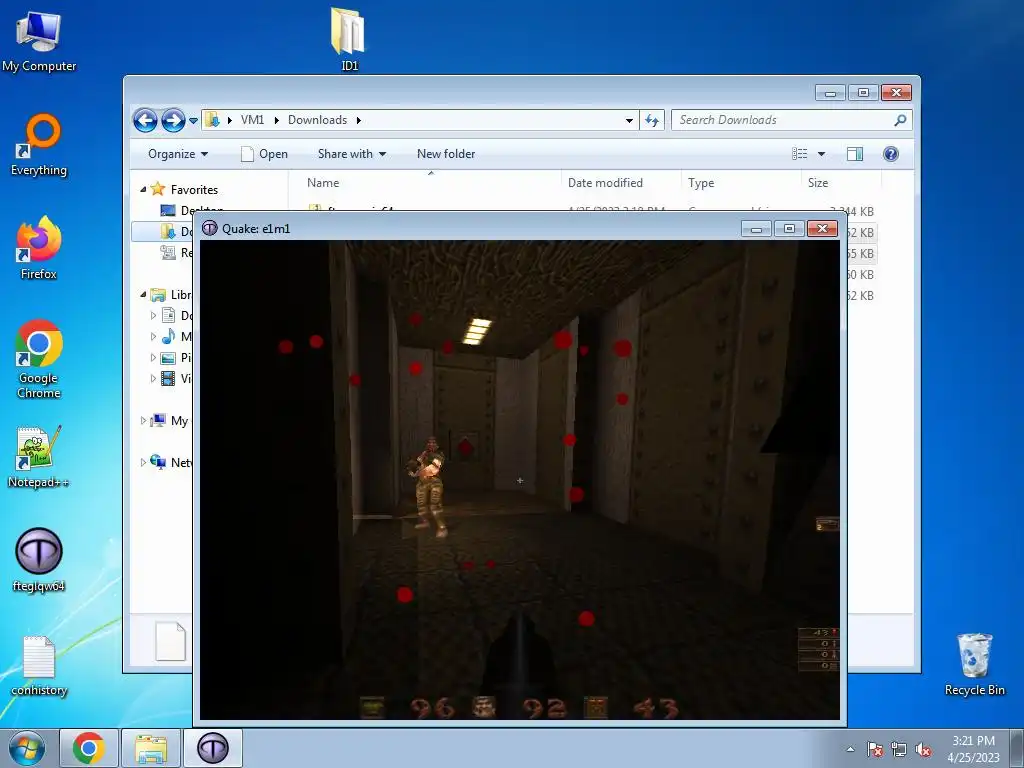Click the network tray icon

click(899, 749)
